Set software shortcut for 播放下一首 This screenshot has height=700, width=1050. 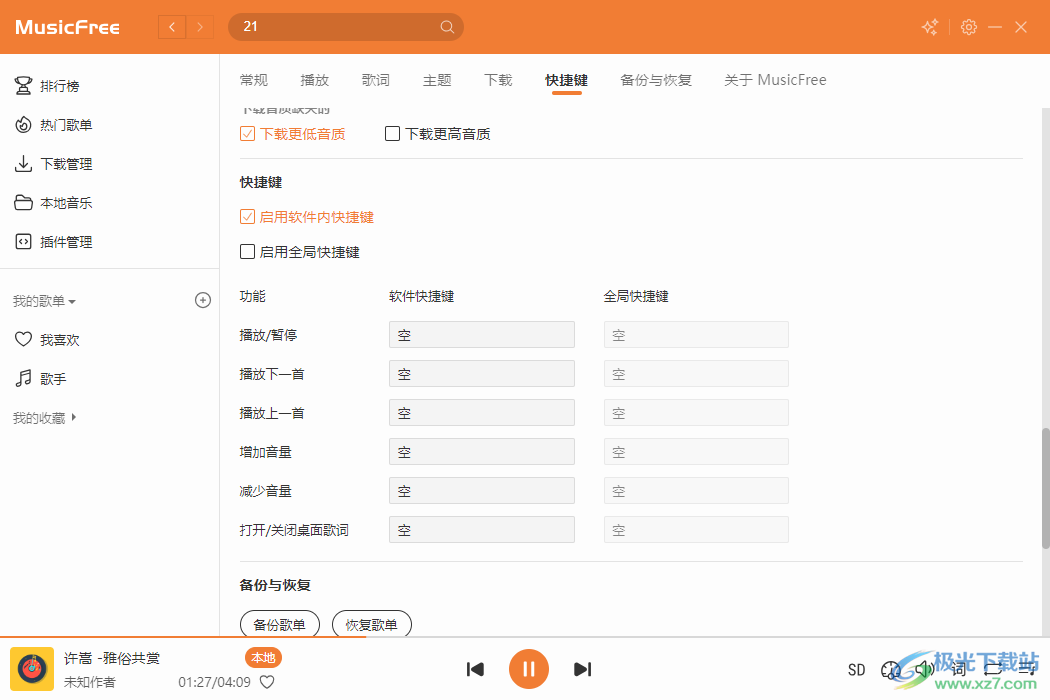point(481,373)
